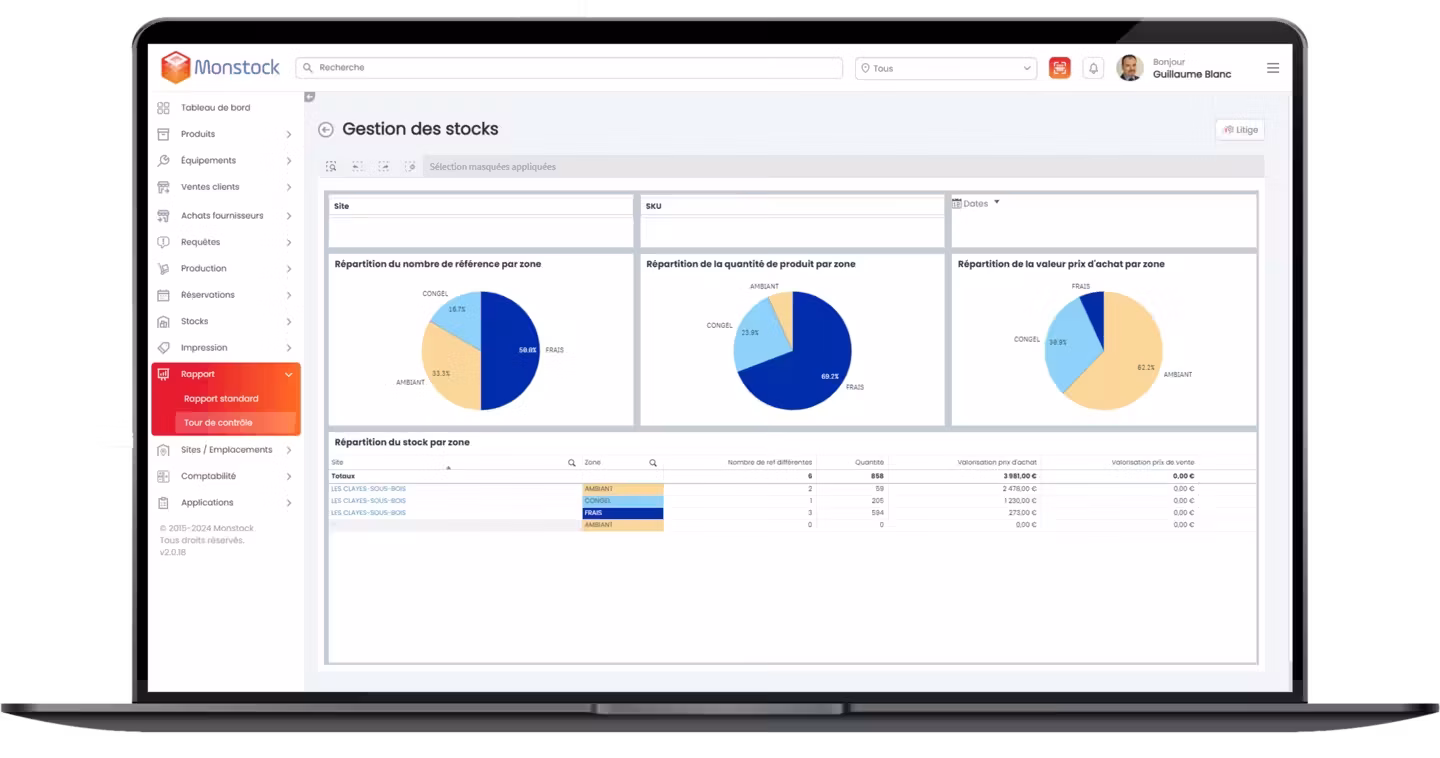Go back using arrow beside Gestion des stocks

pos(325,130)
